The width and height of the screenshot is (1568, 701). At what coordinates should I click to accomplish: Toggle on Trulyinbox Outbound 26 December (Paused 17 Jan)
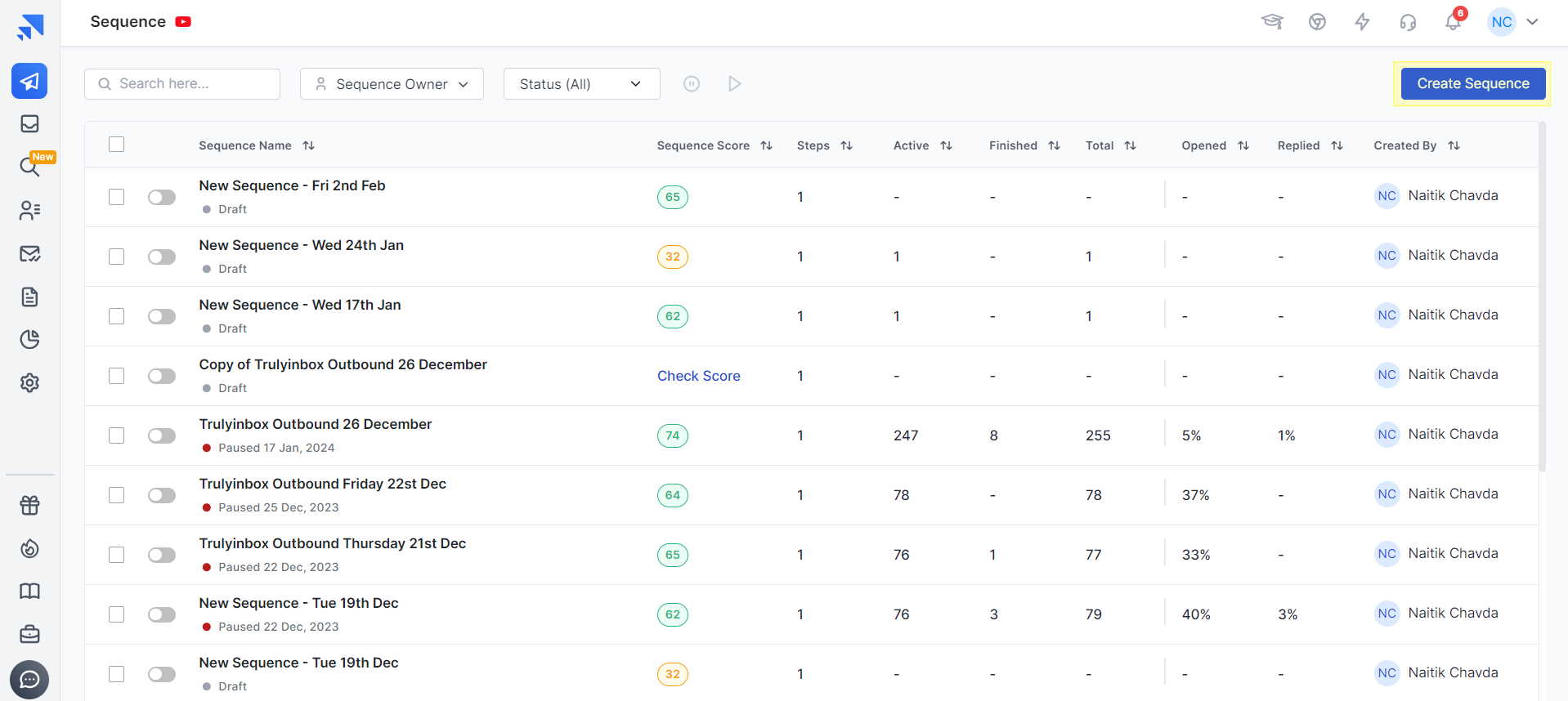(162, 435)
